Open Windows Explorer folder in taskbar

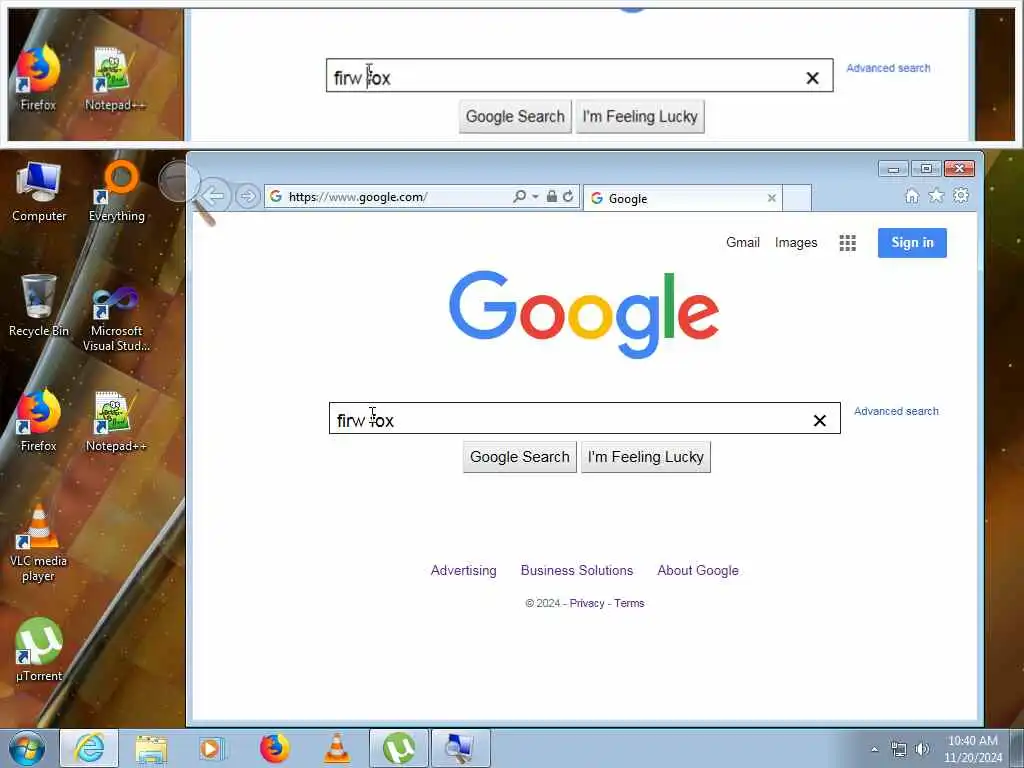pyautogui.click(x=152, y=748)
